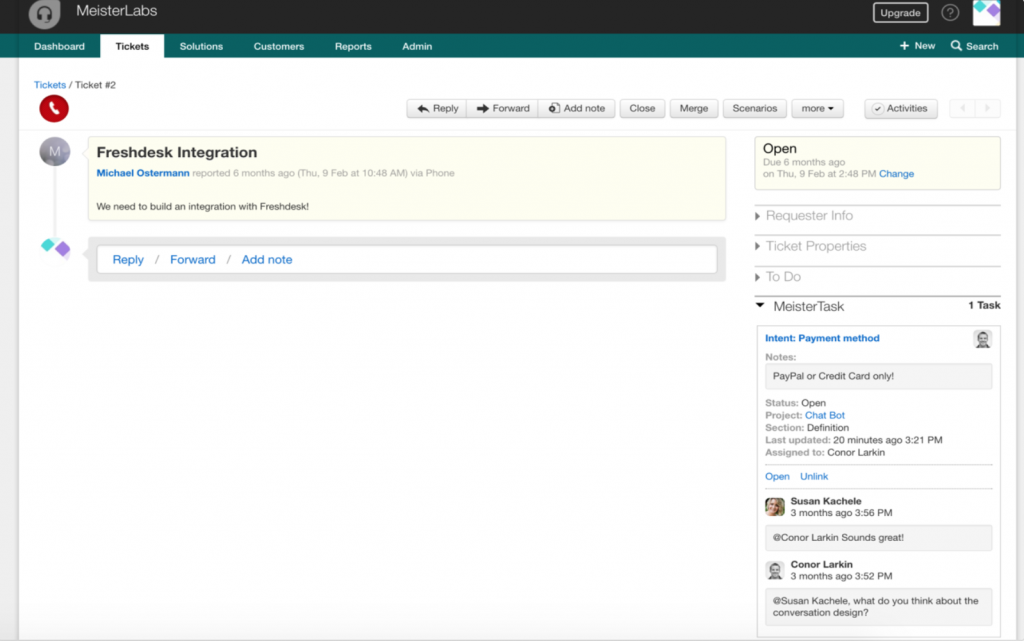1024x641 pixels.
Task: Click Add note toolbar button
Action: pyautogui.click(x=577, y=108)
